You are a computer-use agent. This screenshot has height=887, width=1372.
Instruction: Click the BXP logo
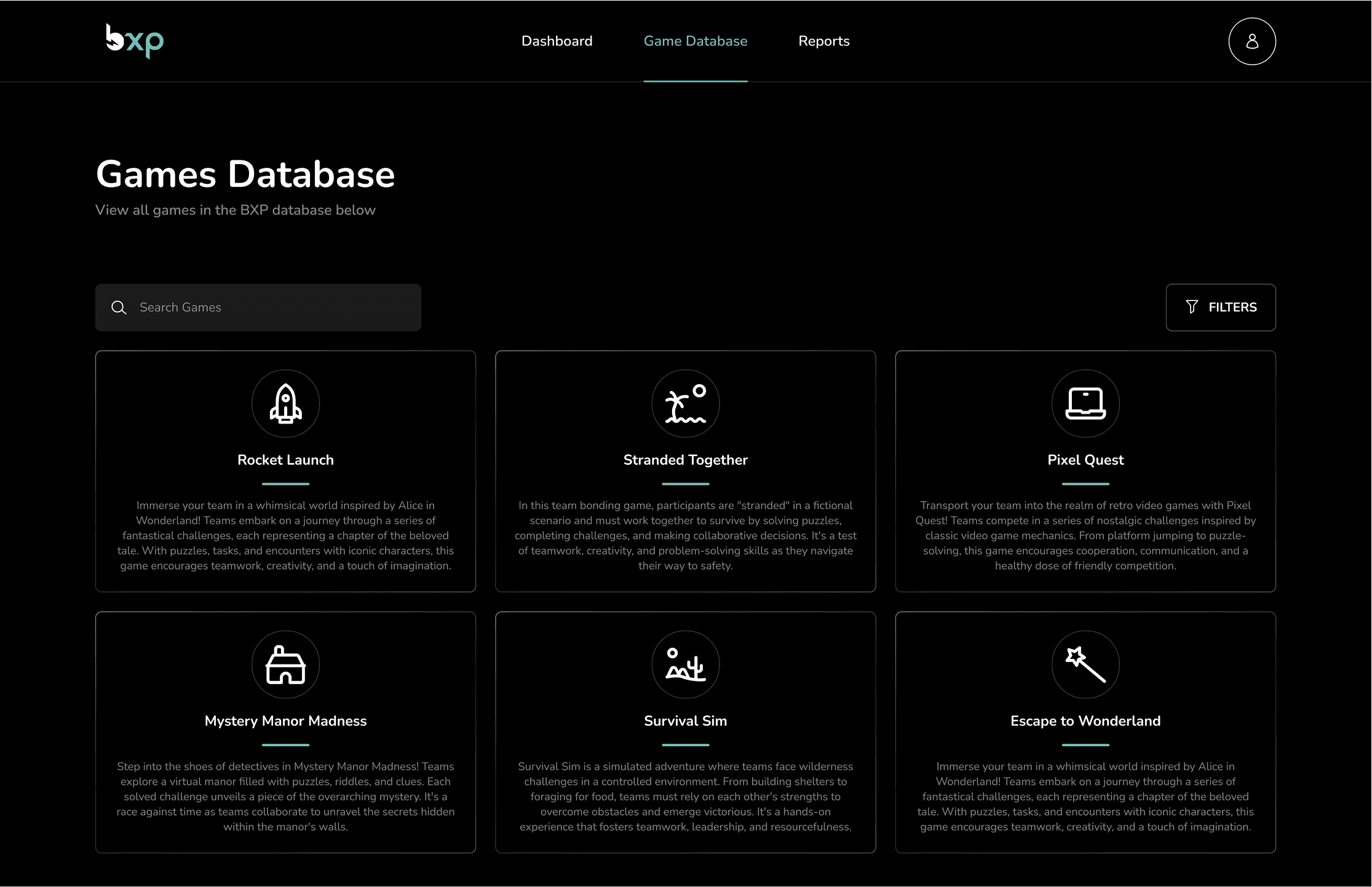click(x=135, y=41)
